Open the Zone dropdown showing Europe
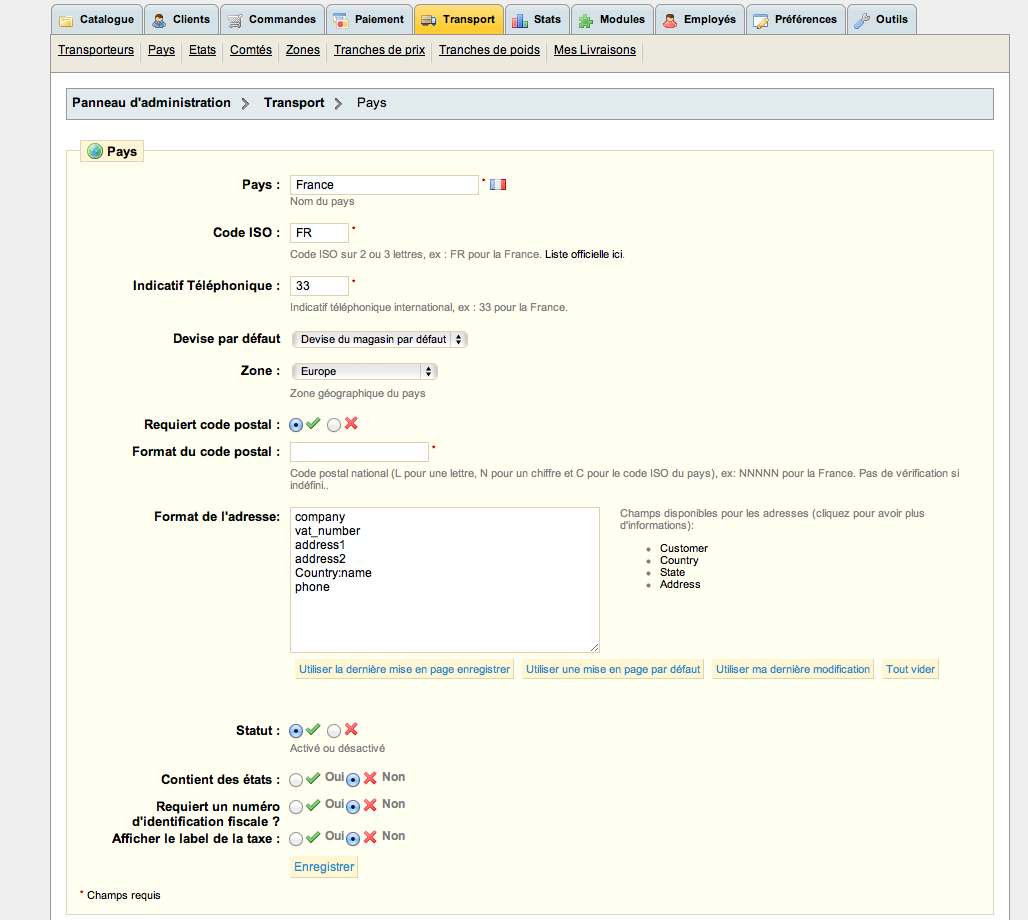 click(365, 371)
